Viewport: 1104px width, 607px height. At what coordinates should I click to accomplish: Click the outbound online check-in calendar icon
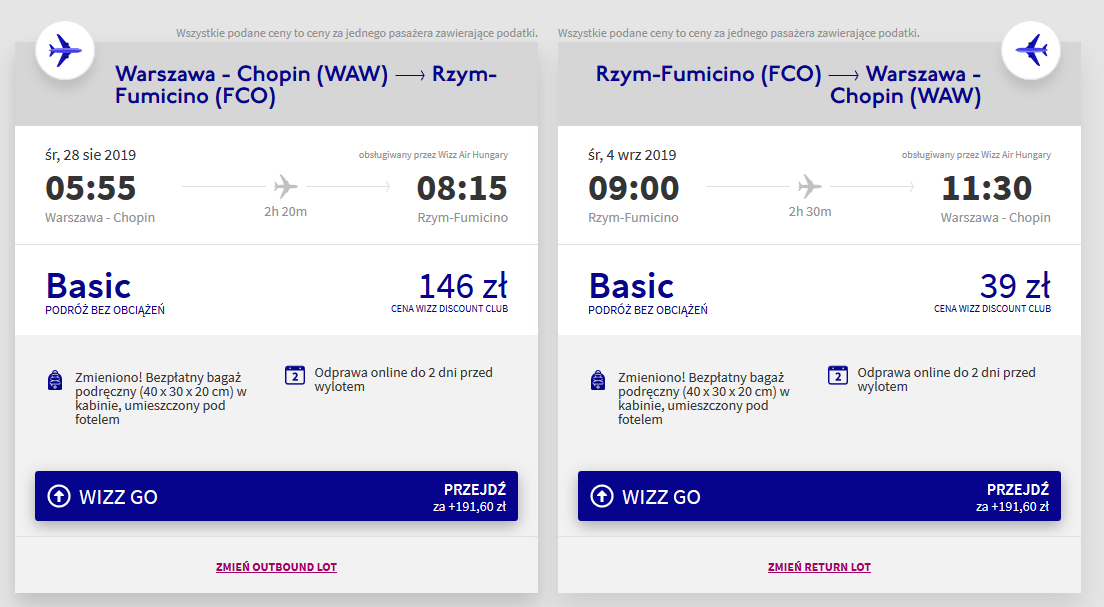point(294,375)
